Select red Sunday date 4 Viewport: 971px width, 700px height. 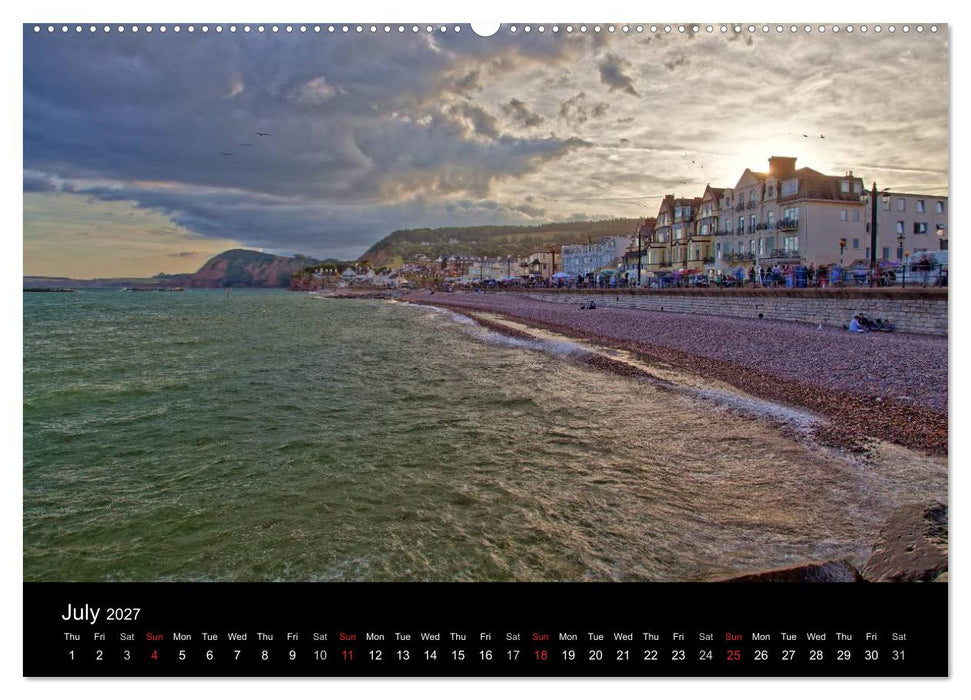coord(154,655)
